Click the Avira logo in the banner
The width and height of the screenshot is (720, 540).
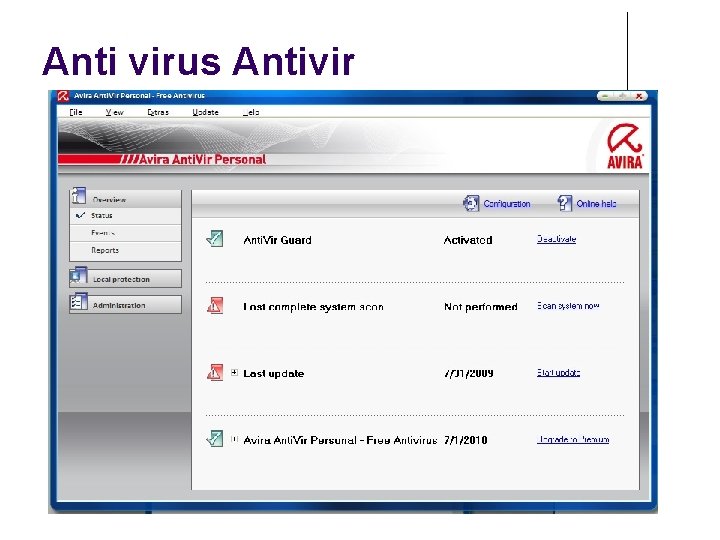coord(624,146)
